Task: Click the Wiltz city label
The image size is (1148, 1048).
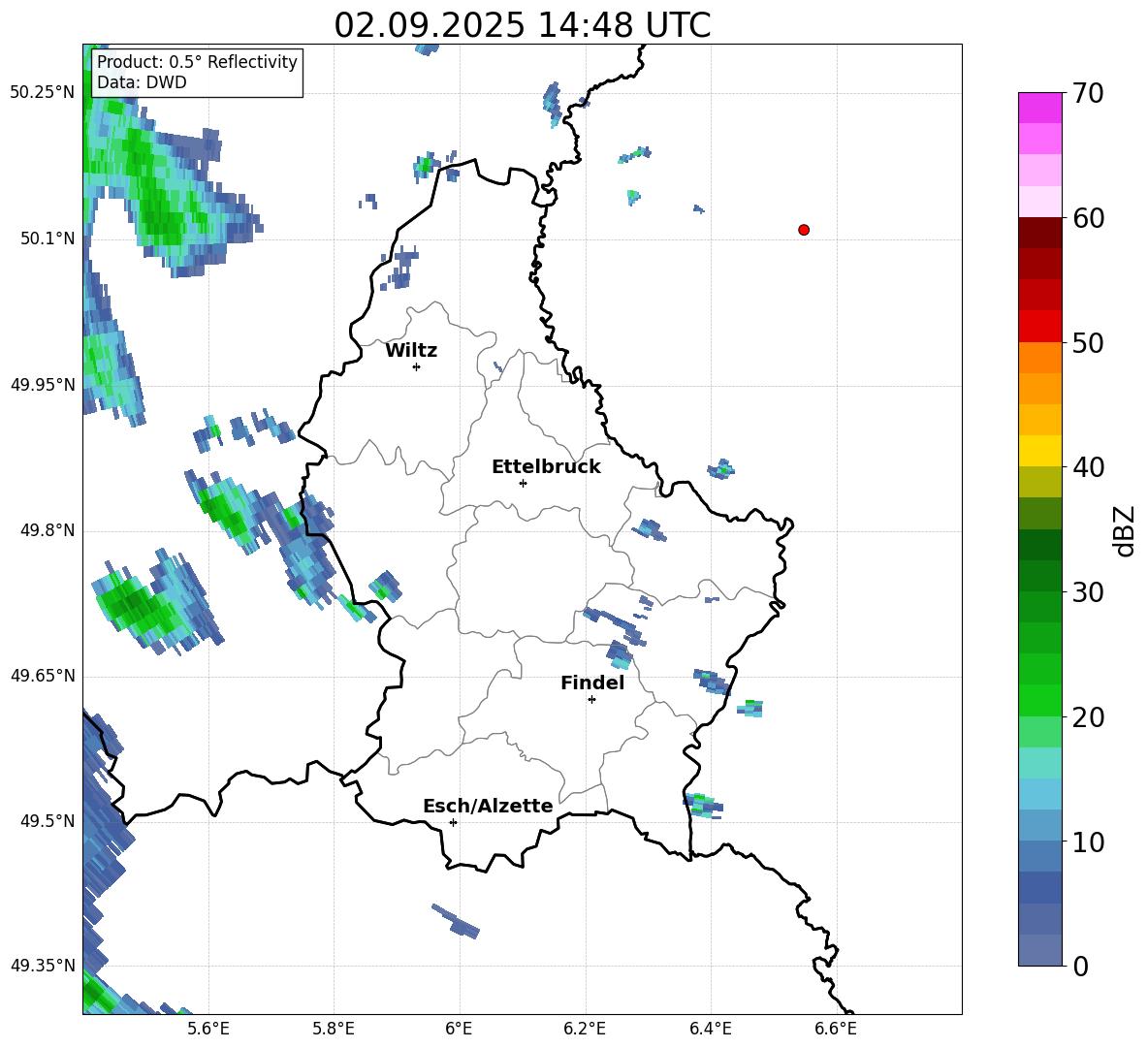Action: tap(411, 351)
